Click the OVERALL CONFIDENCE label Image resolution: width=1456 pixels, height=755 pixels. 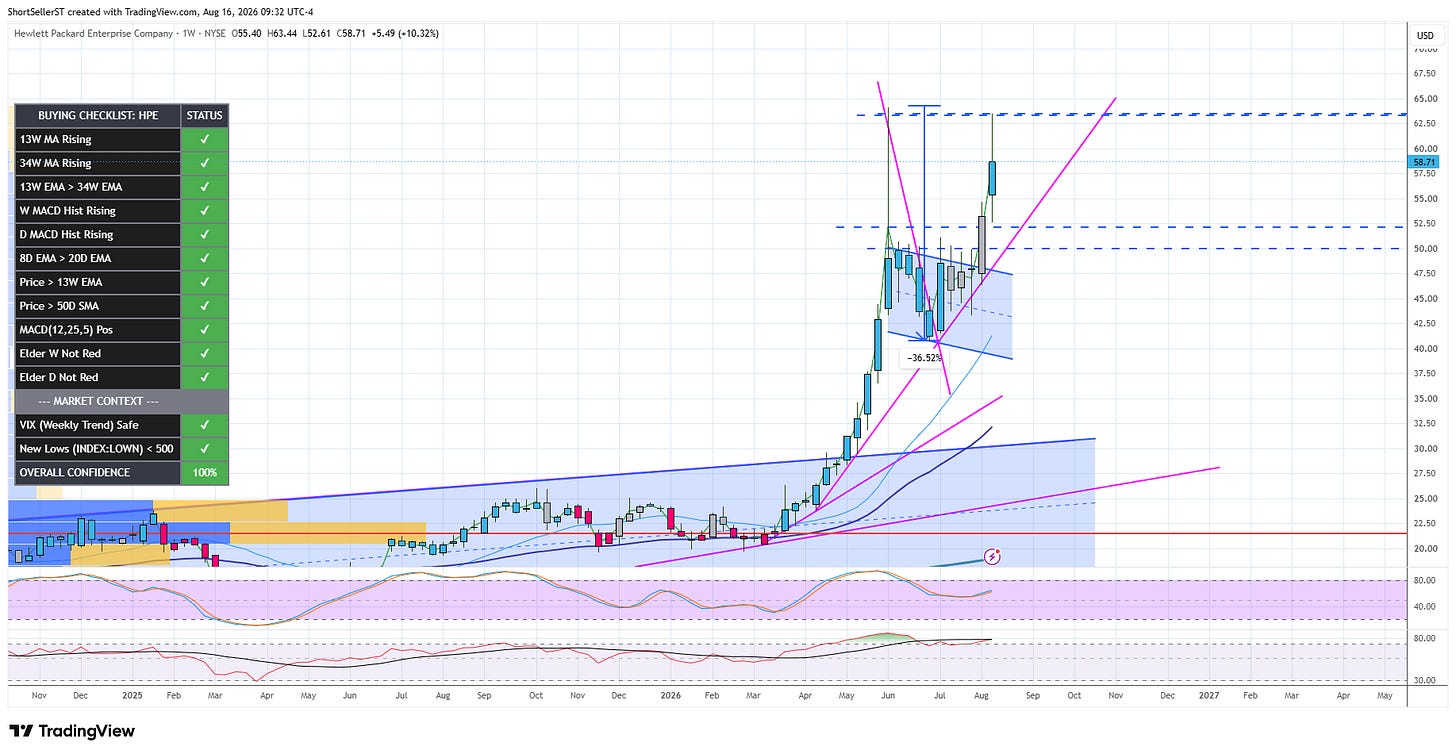[75, 472]
